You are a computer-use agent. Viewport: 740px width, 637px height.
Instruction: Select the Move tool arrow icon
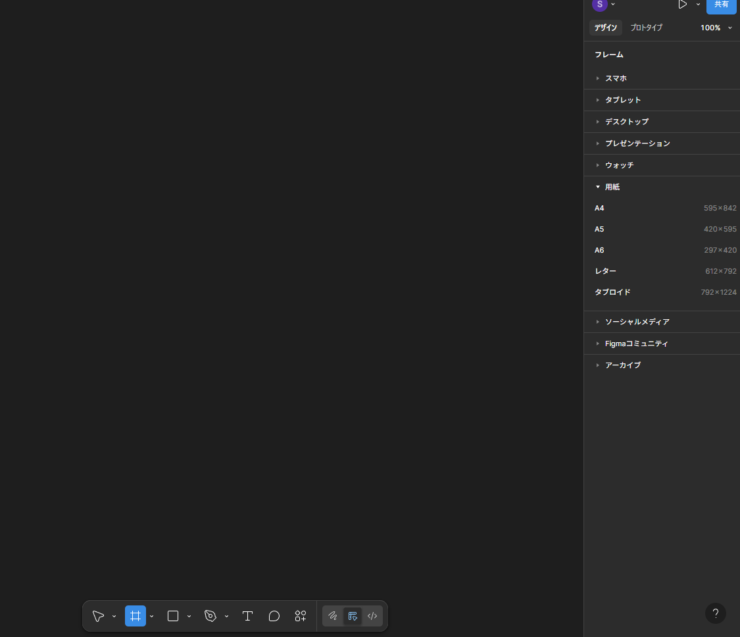click(98, 616)
